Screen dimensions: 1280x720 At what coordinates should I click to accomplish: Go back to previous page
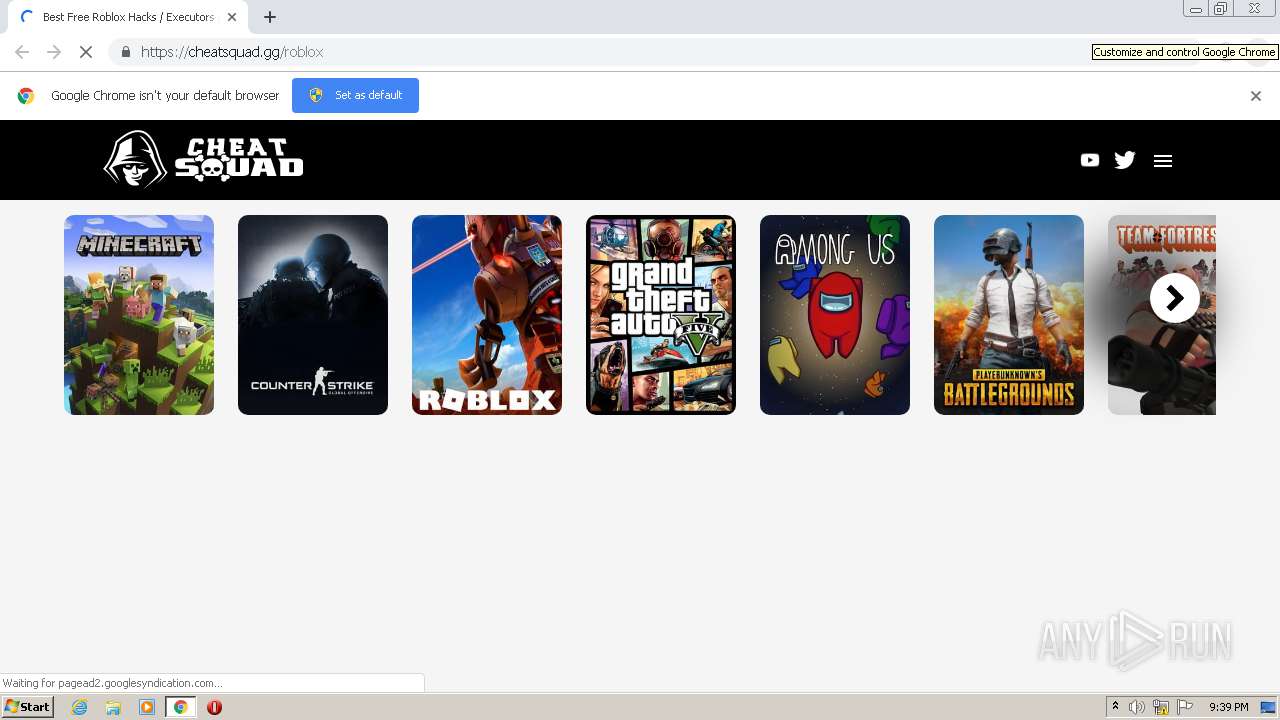22,52
